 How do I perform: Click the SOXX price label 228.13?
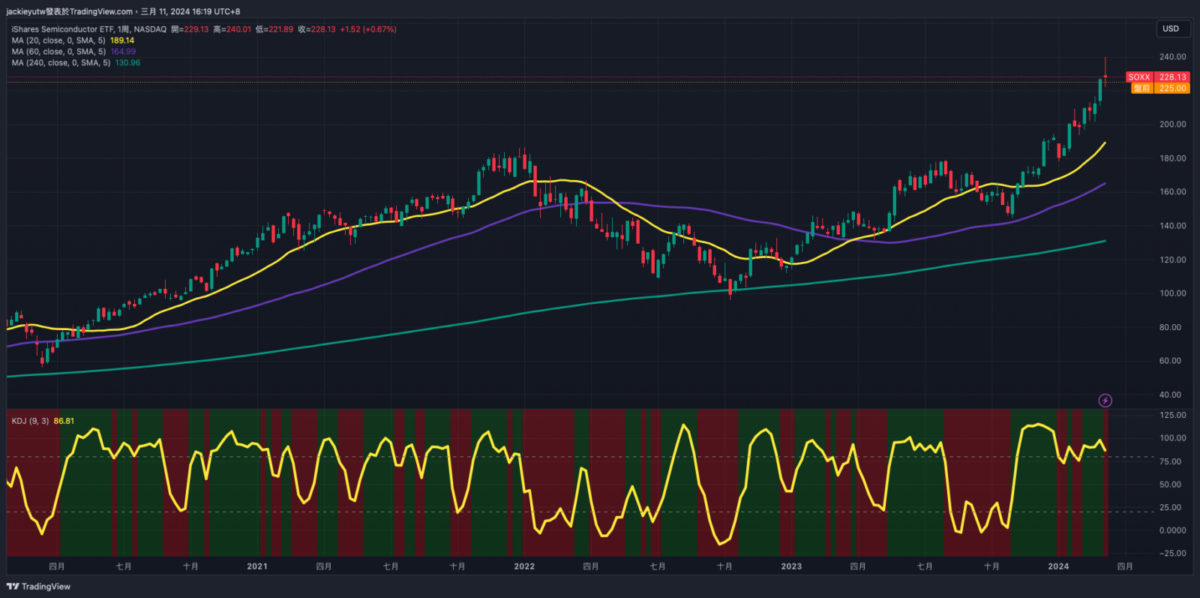point(1158,77)
